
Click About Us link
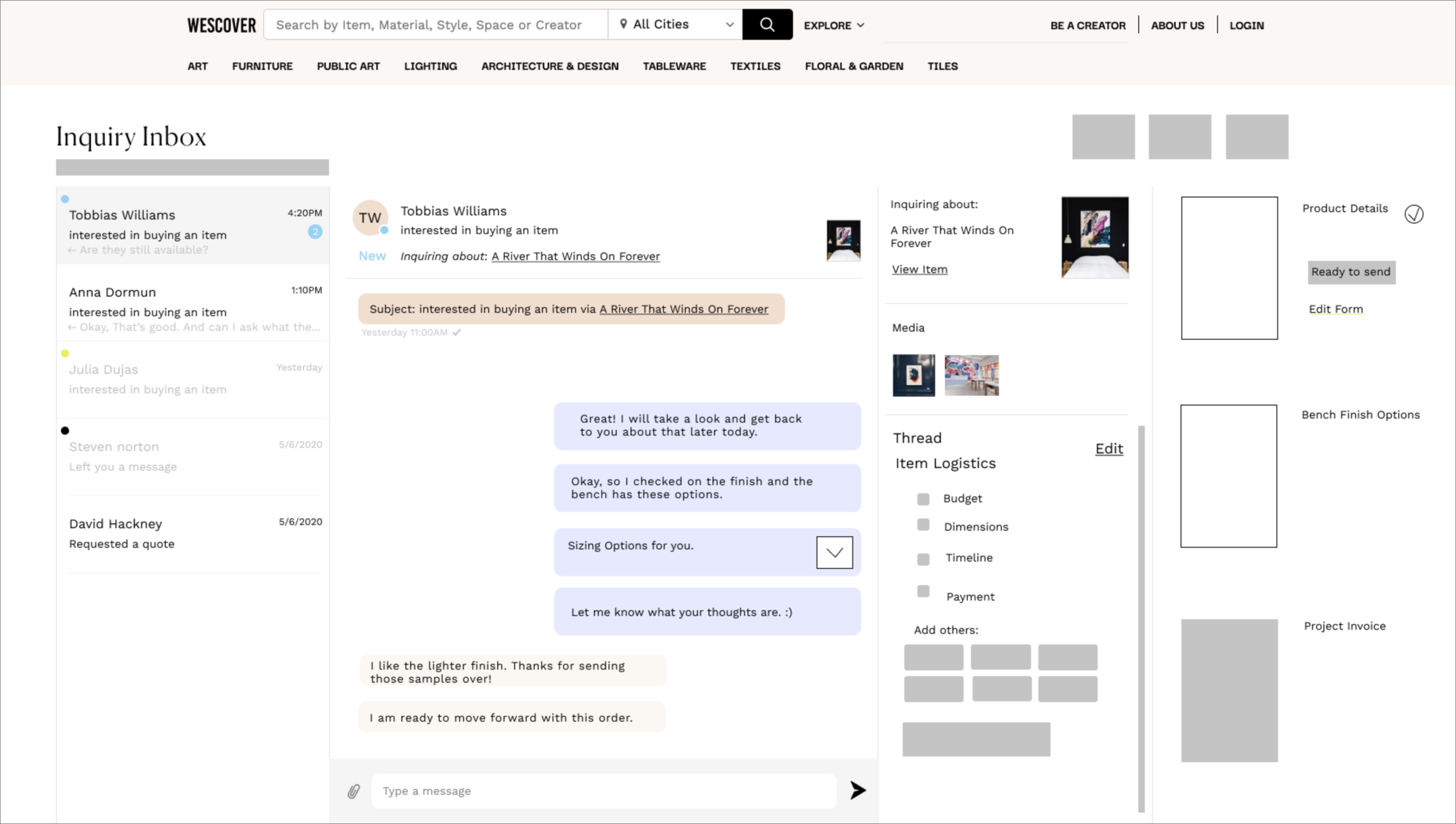pyautogui.click(x=1177, y=26)
